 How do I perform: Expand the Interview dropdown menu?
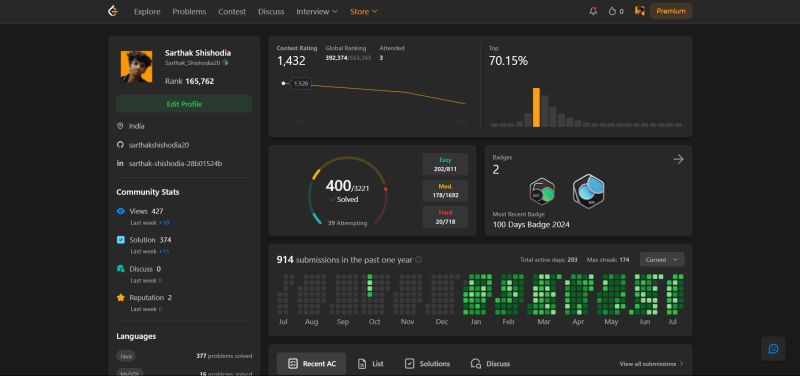pyautogui.click(x=317, y=11)
